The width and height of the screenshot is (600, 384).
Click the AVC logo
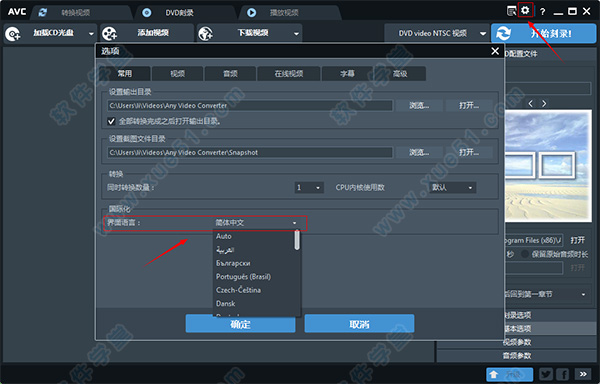[x=17, y=12]
